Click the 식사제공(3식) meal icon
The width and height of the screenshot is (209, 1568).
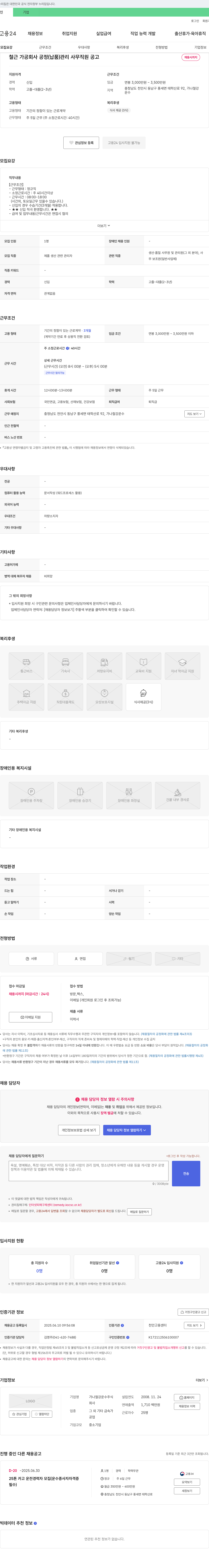pos(143,697)
